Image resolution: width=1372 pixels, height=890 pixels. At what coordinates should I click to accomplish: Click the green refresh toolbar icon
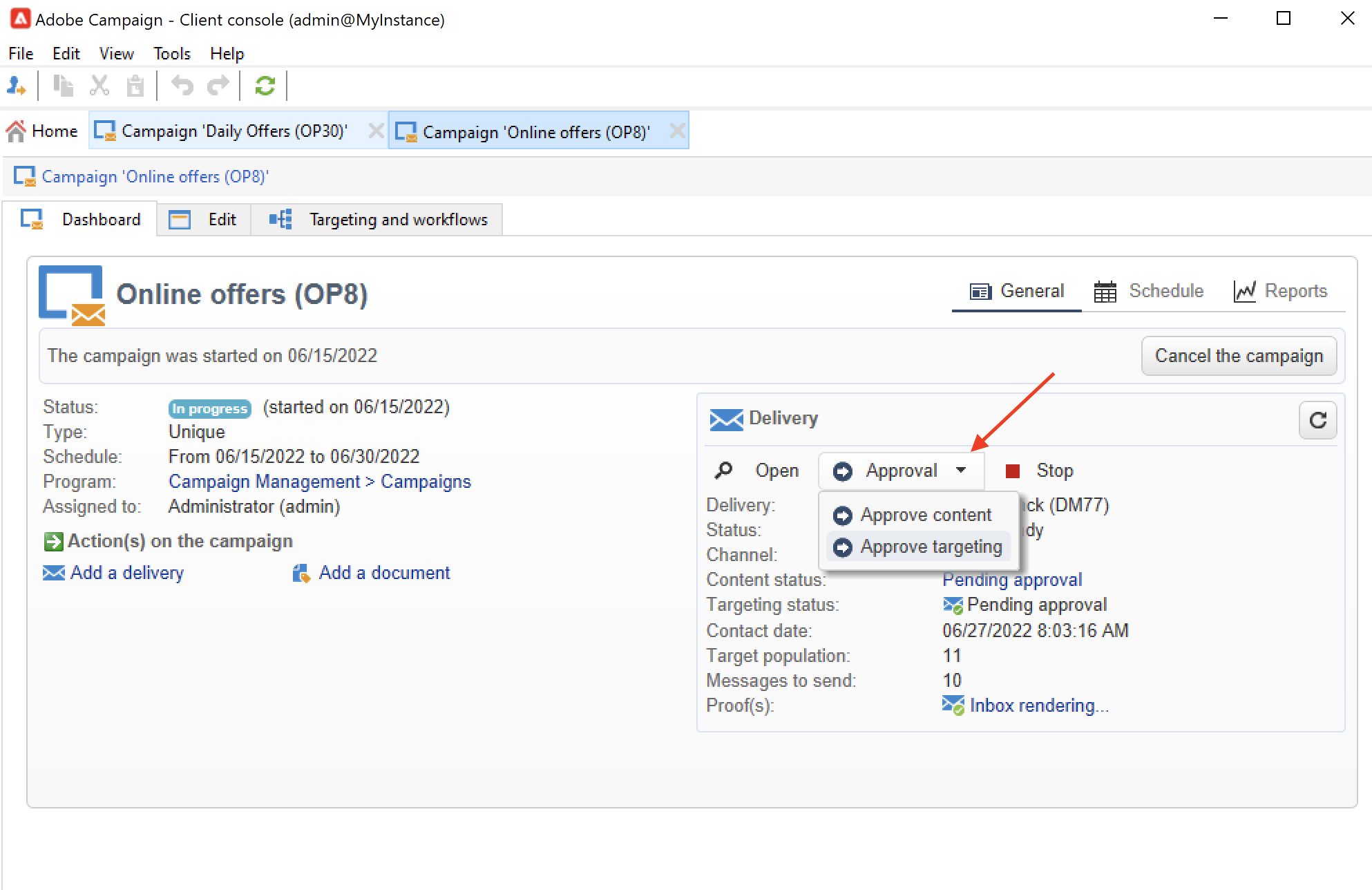[265, 86]
